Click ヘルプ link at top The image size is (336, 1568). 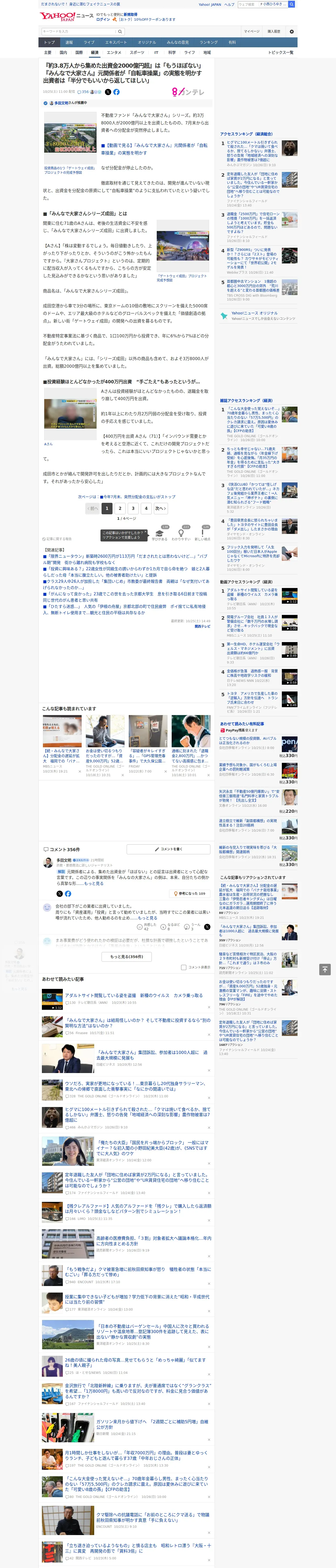coord(229,4)
